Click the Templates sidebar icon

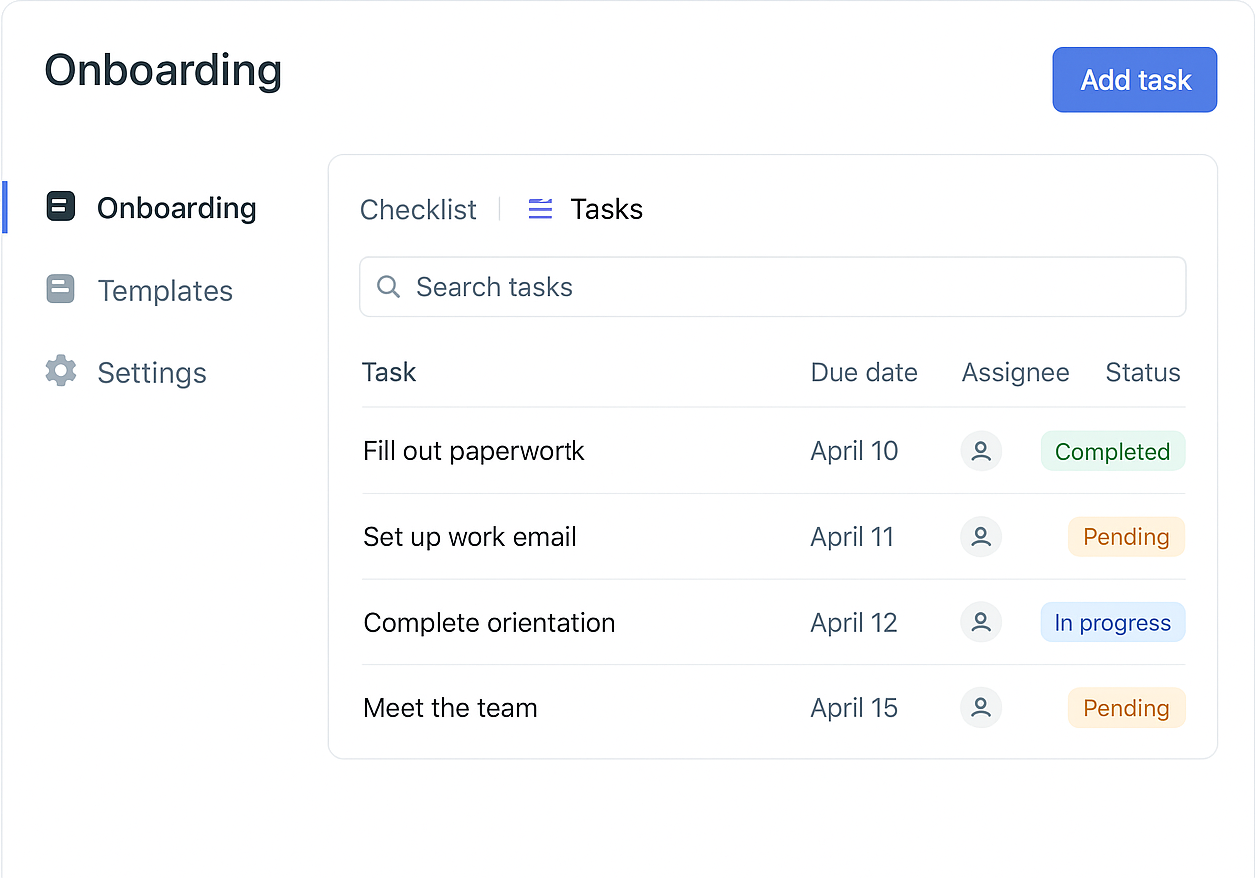61,290
